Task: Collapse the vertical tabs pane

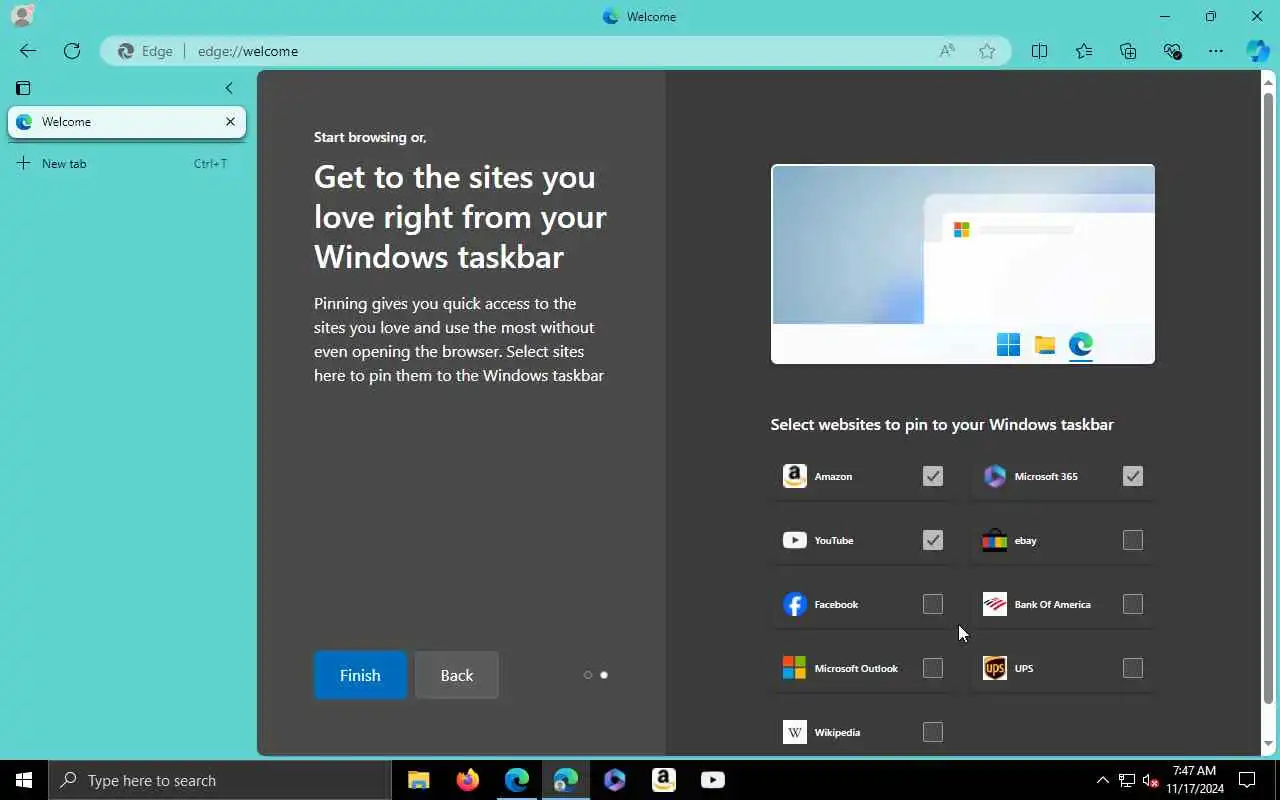Action: pyautogui.click(x=229, y=88)
